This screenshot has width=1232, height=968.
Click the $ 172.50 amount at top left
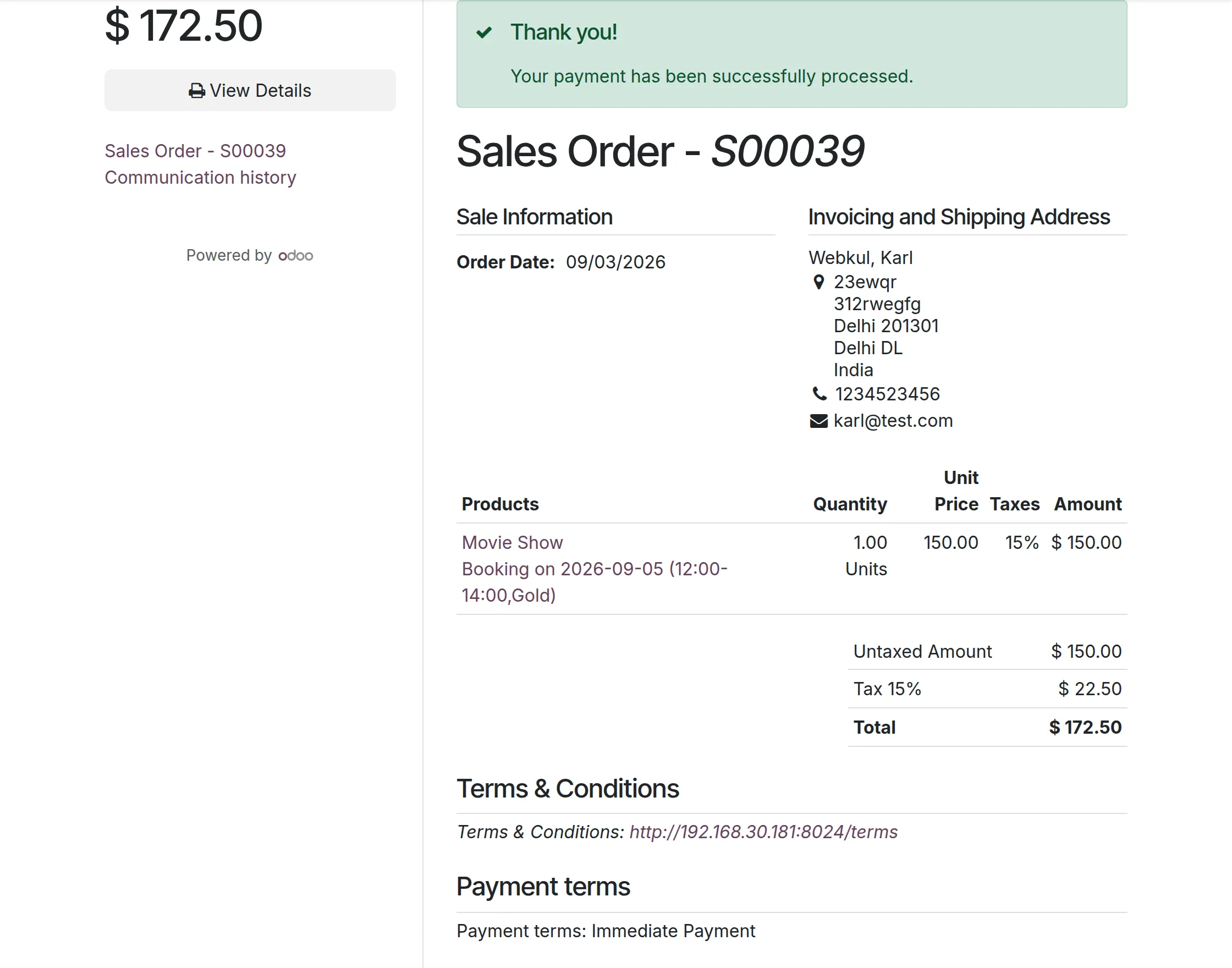pyautogui.click(x=184, y=26)
